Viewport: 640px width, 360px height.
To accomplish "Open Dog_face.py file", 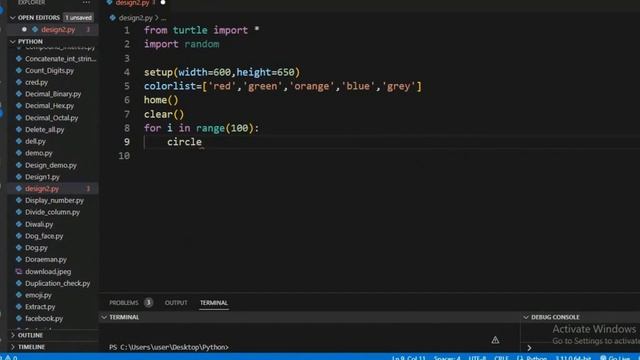I will [x=44, y=236].
